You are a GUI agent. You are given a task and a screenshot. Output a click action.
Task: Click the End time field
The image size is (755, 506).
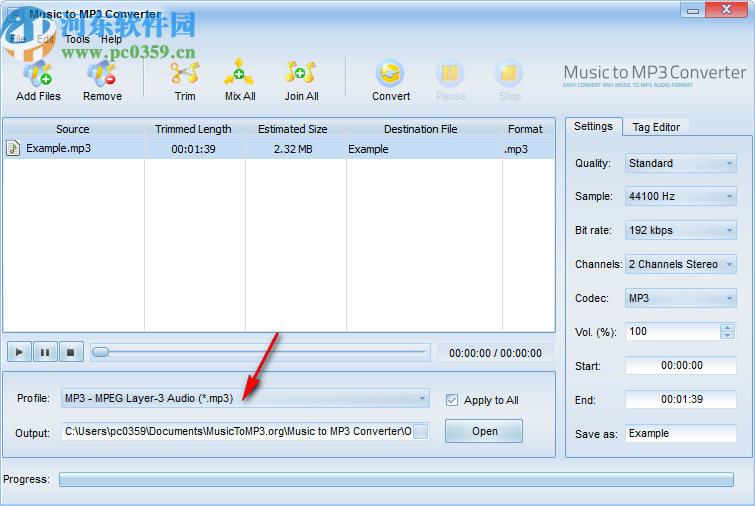(x=681, y=399)
